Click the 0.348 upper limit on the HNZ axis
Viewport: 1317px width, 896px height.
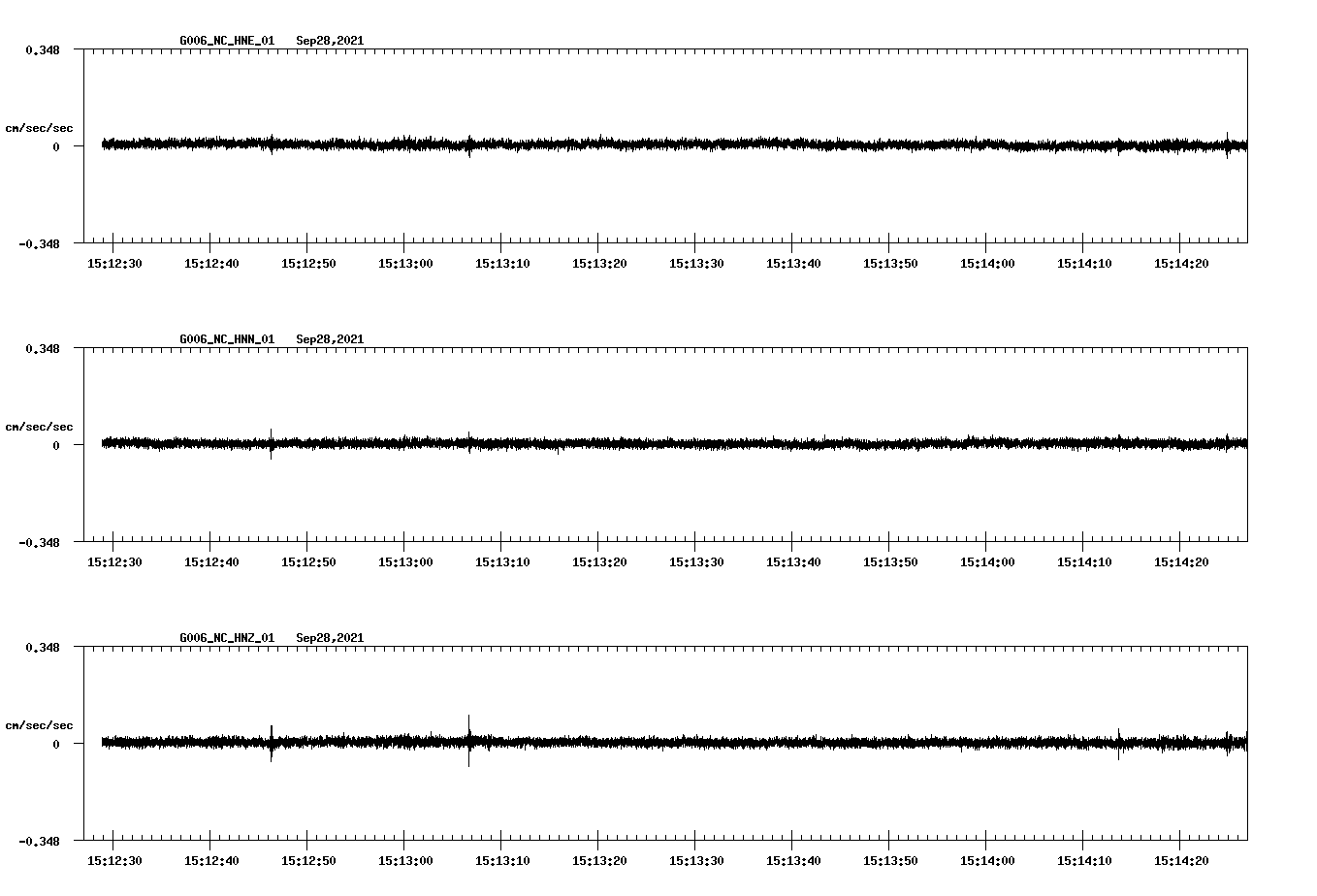pos(43,647)
